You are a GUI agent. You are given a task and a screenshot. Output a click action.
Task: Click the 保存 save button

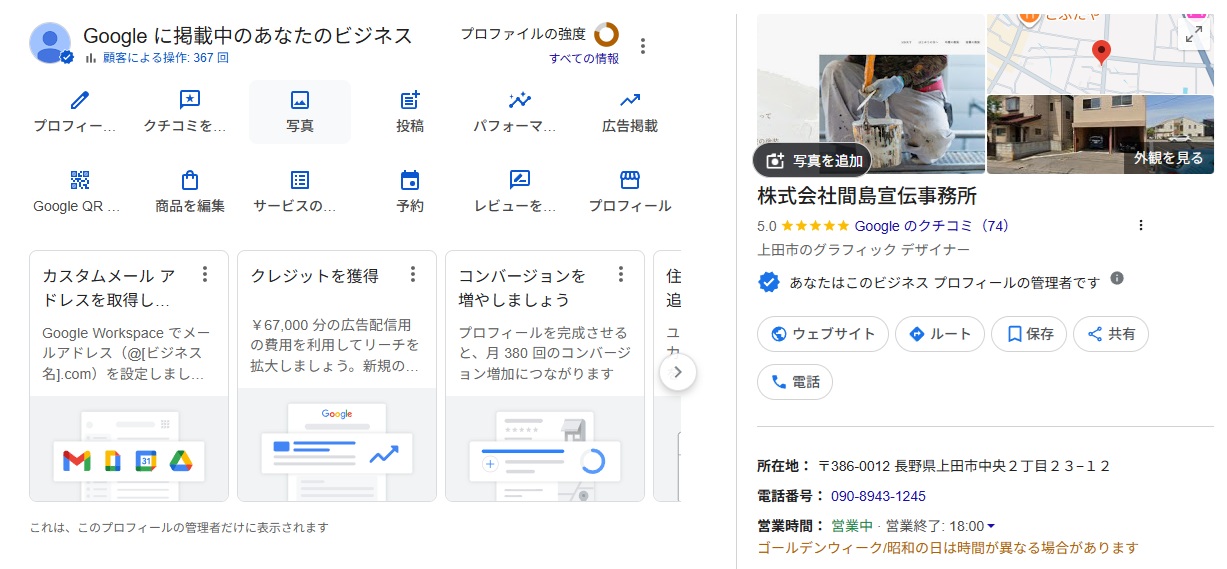pyautogui.click(x=1029, y=334)
